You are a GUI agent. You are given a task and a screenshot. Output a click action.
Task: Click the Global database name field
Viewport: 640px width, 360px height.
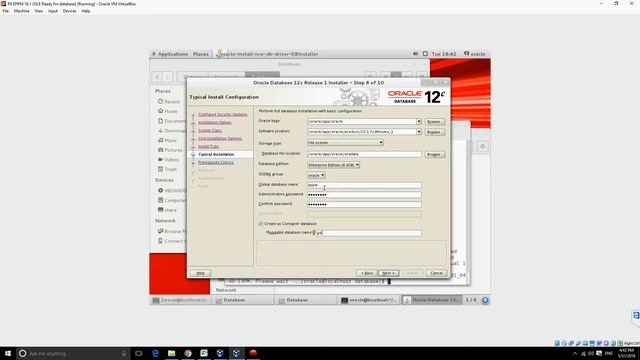click(364, 185)
